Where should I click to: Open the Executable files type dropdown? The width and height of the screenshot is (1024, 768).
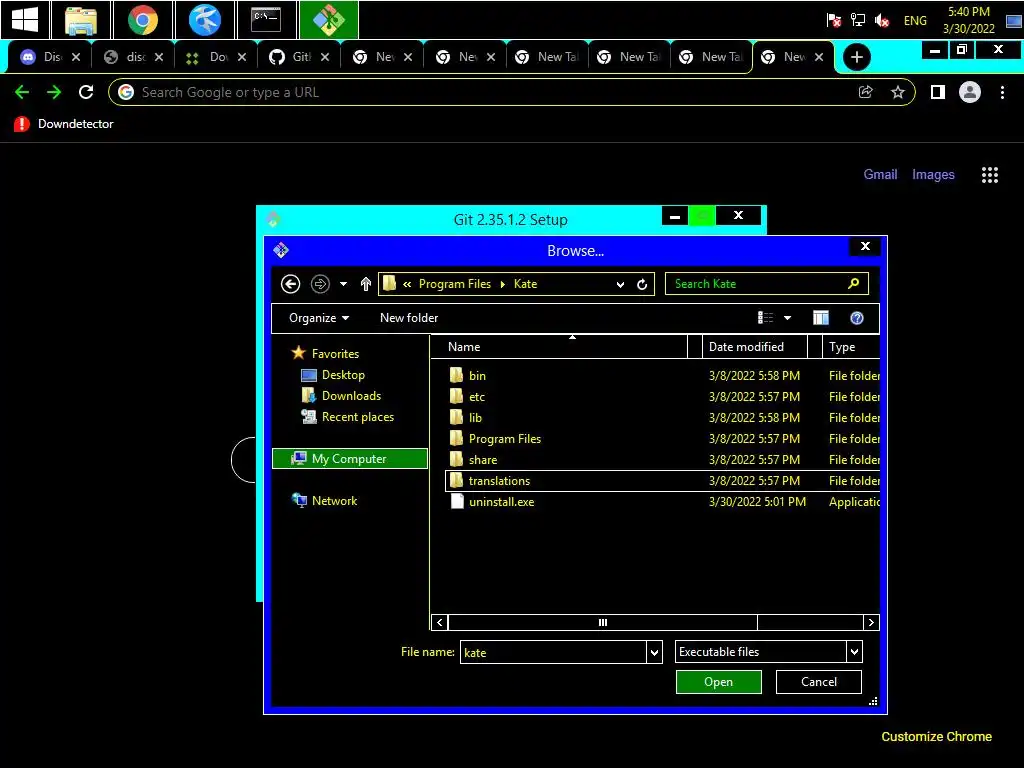pos(769,652)
